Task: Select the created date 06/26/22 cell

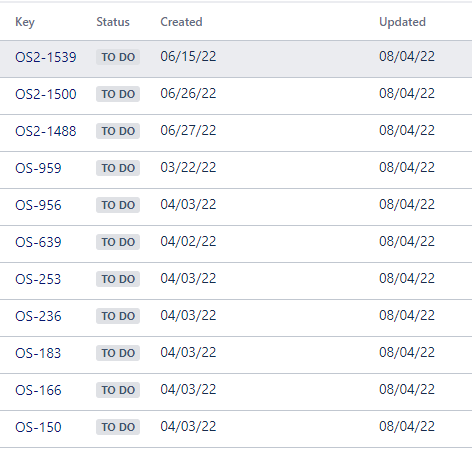Action: (x=188, y=93)
